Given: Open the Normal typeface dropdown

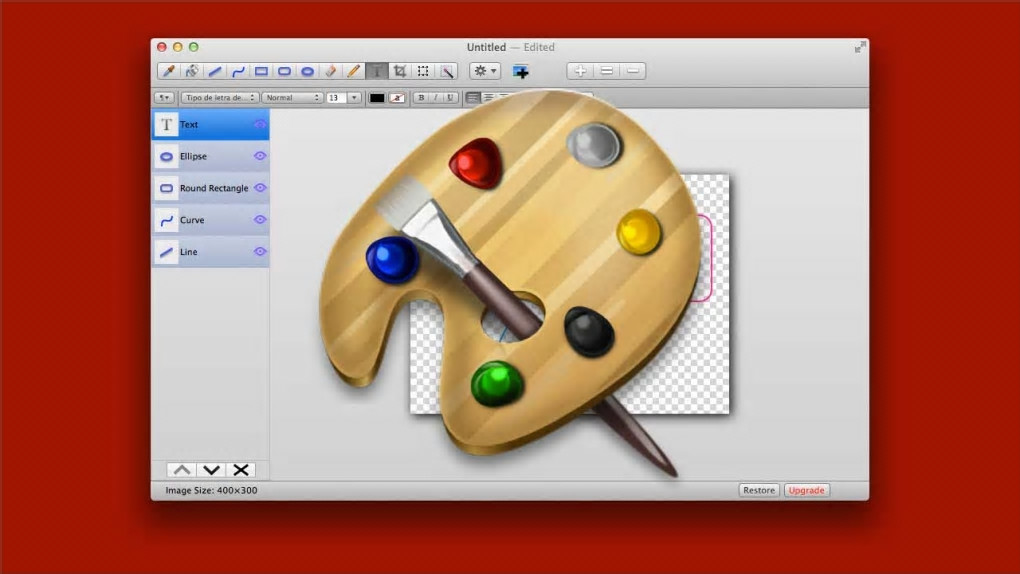Looking at the screenshot, I should click(292, 98).
